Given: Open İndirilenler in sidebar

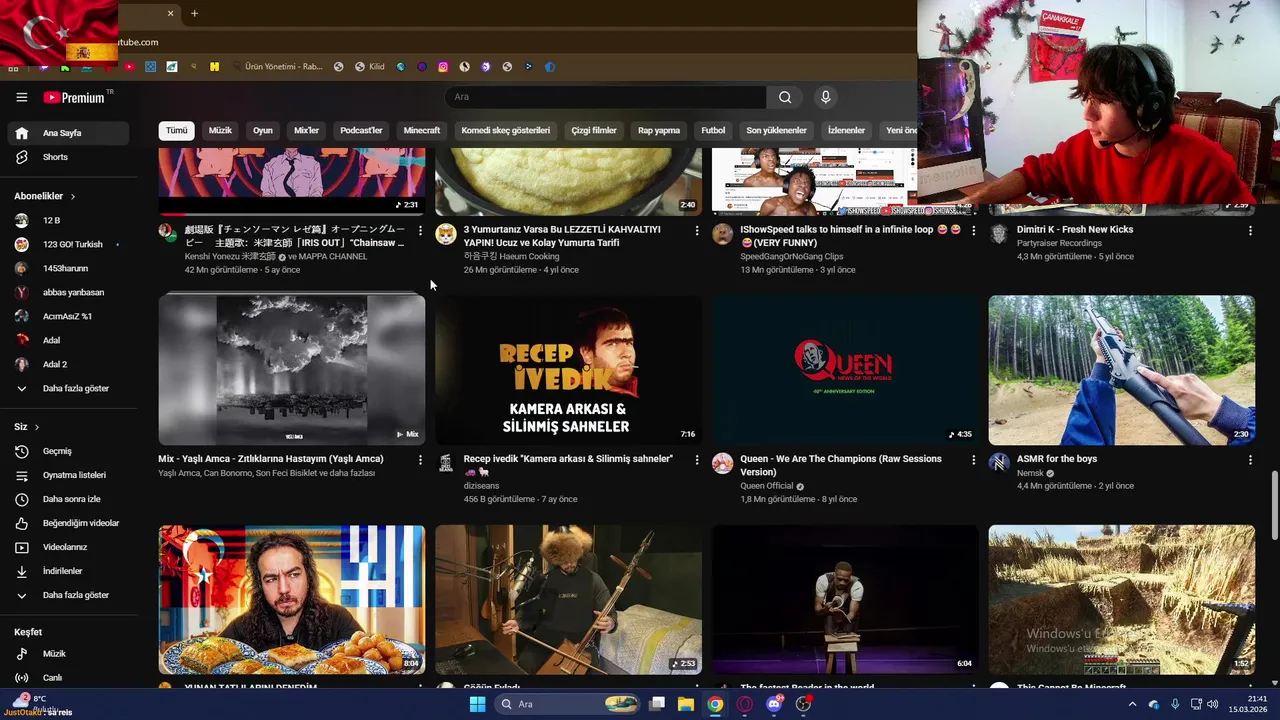Looking at the screenshot, I should (x=68, y=571).
